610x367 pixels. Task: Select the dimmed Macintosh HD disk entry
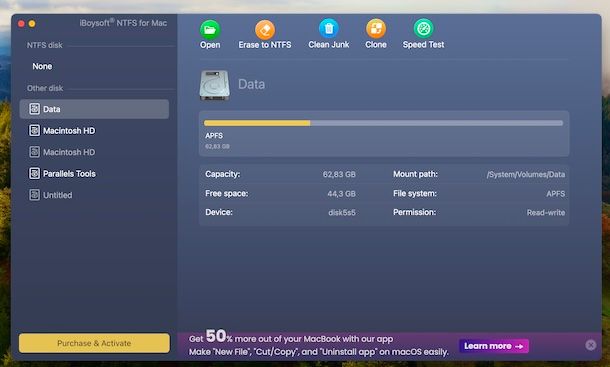(94, 152)
